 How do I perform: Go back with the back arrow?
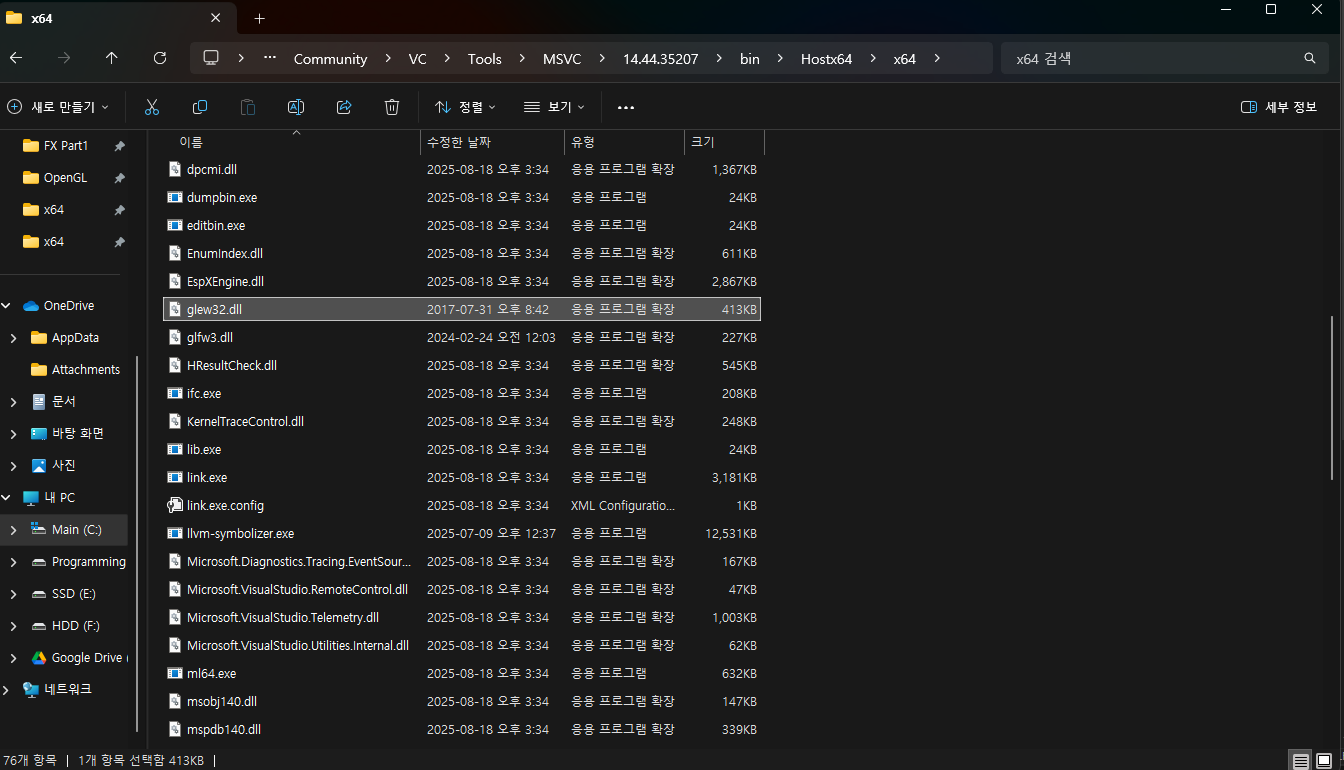[x=16, y=58]
